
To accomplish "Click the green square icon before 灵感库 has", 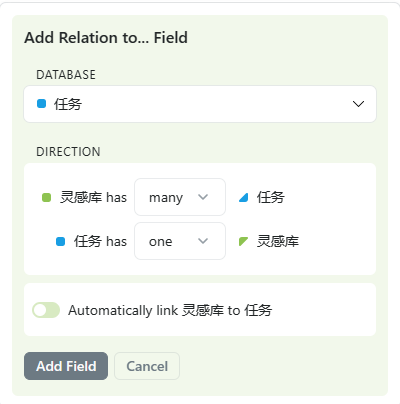I will 46,197.
